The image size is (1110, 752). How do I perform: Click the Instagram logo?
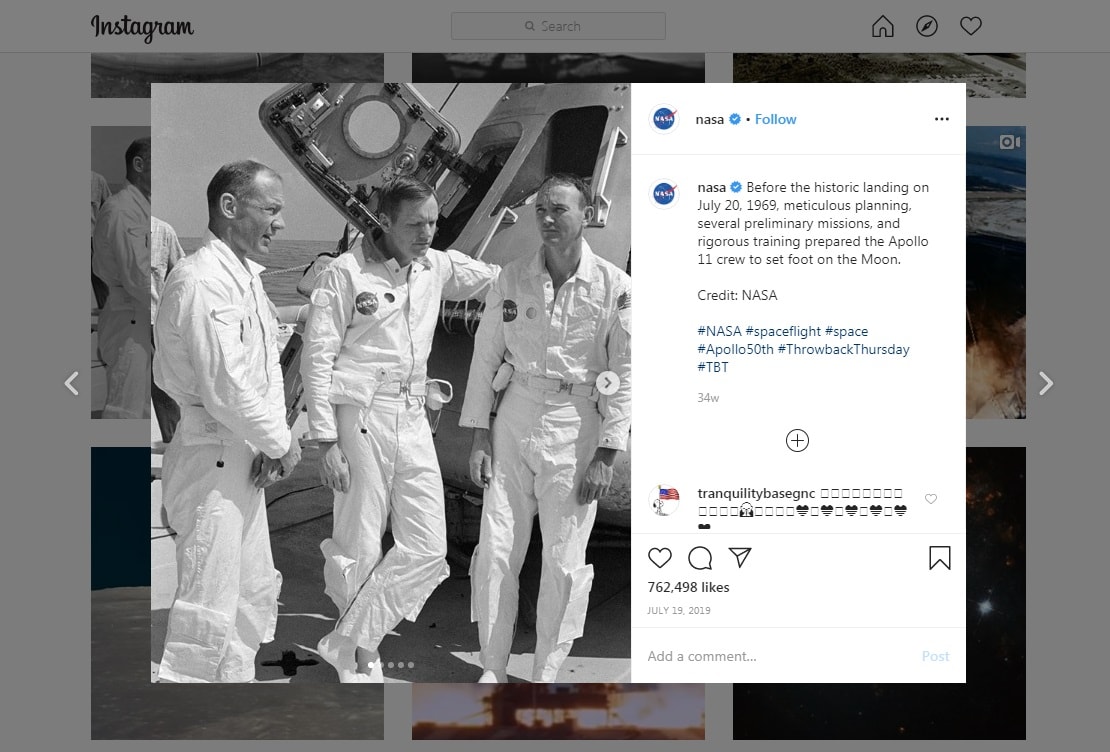click(142, 27)
